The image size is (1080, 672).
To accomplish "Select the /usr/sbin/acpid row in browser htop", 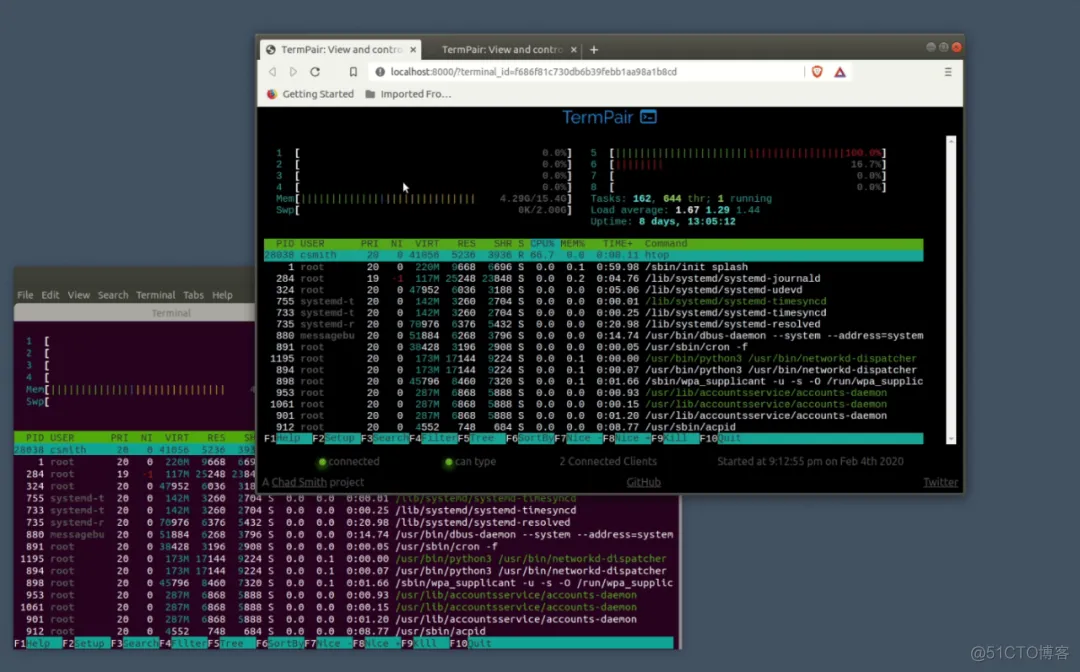I will tap(594, 427).
